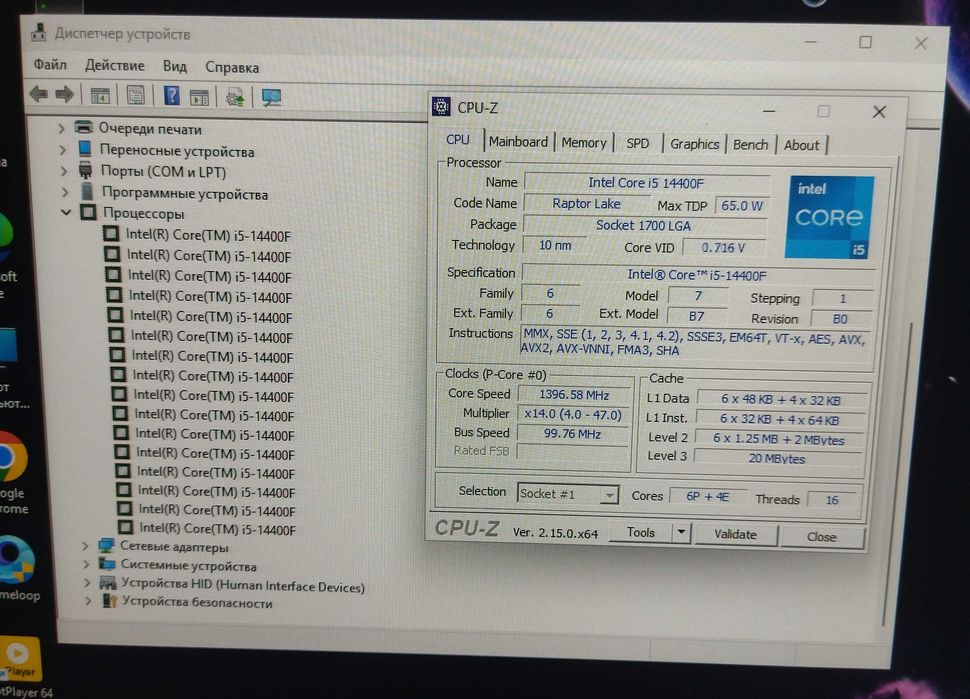Click the Threads value 16
The width and height of the screenshot is (970, 699).
click(832, 500)
